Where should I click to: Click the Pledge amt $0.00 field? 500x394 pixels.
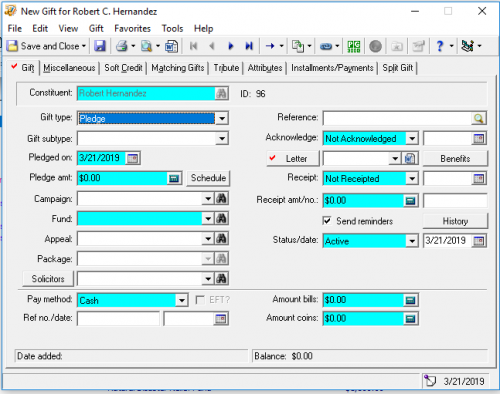(122, 178)
